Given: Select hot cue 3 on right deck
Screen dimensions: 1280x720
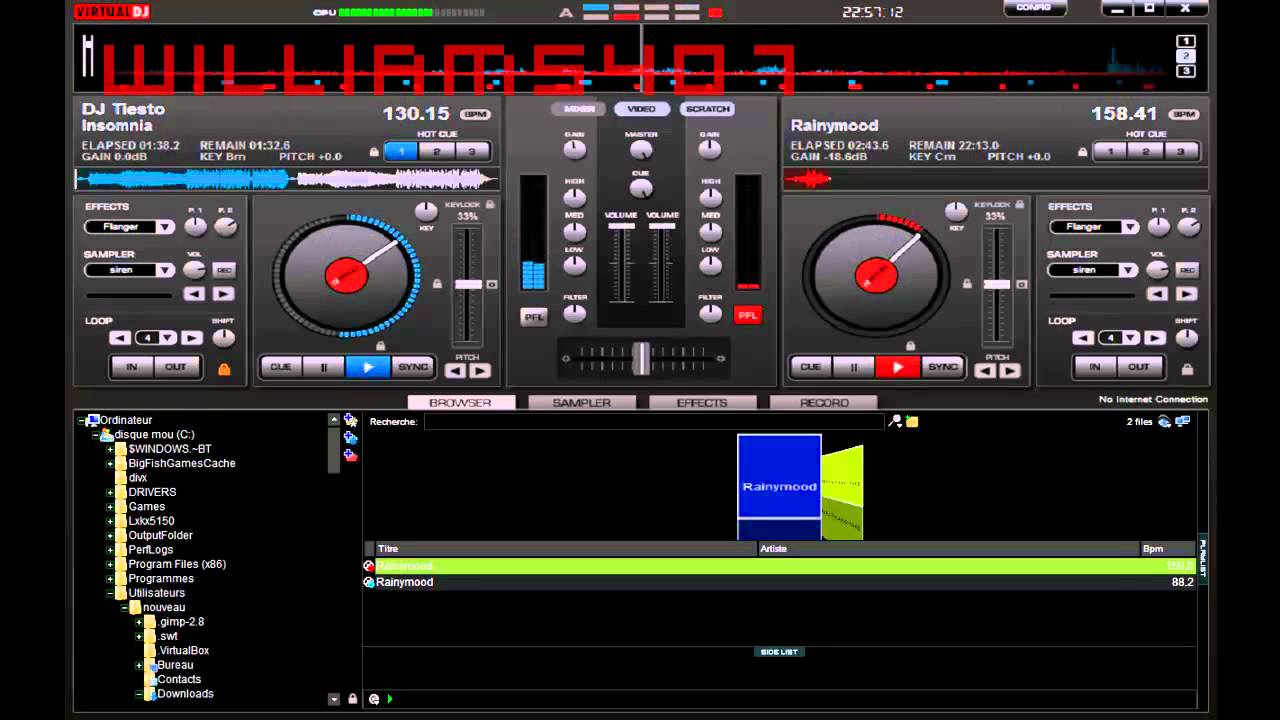Looking at the screenshot, I should [1181, 152].
